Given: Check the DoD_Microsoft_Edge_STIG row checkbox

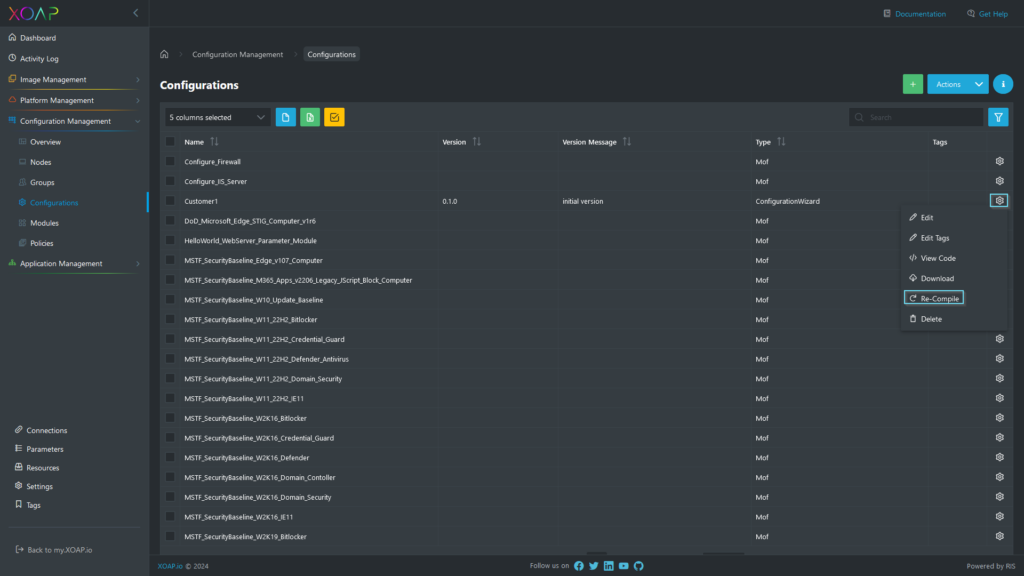Looking at the screenshot, I should pos(170,221).
